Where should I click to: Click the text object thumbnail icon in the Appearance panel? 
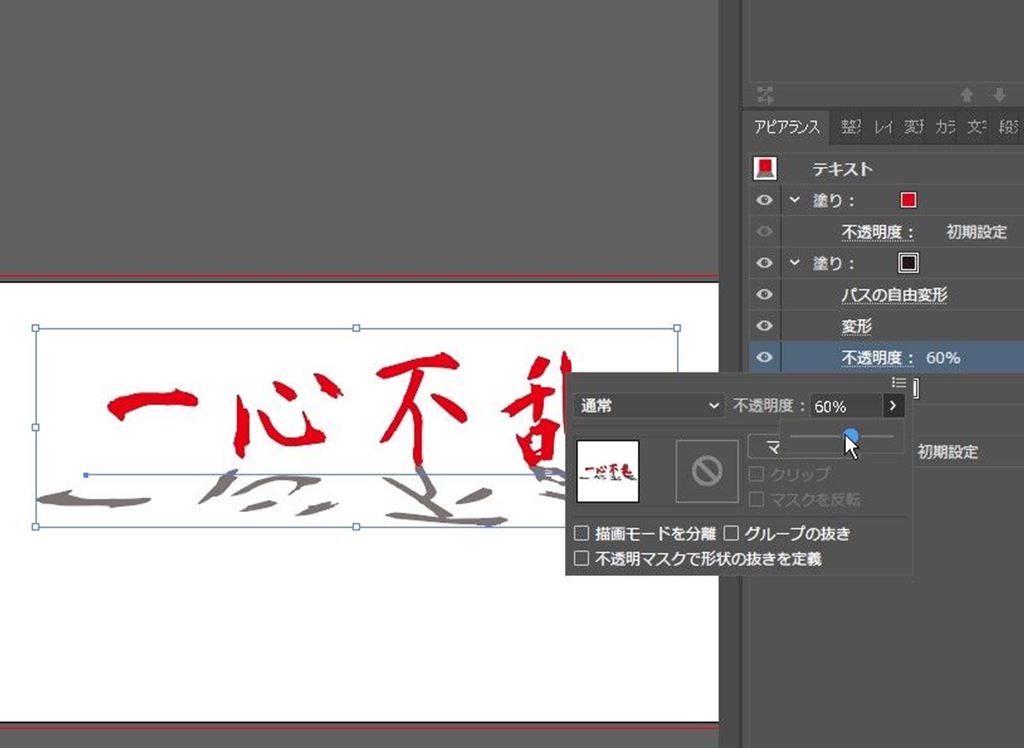click(x=765, y=169)
